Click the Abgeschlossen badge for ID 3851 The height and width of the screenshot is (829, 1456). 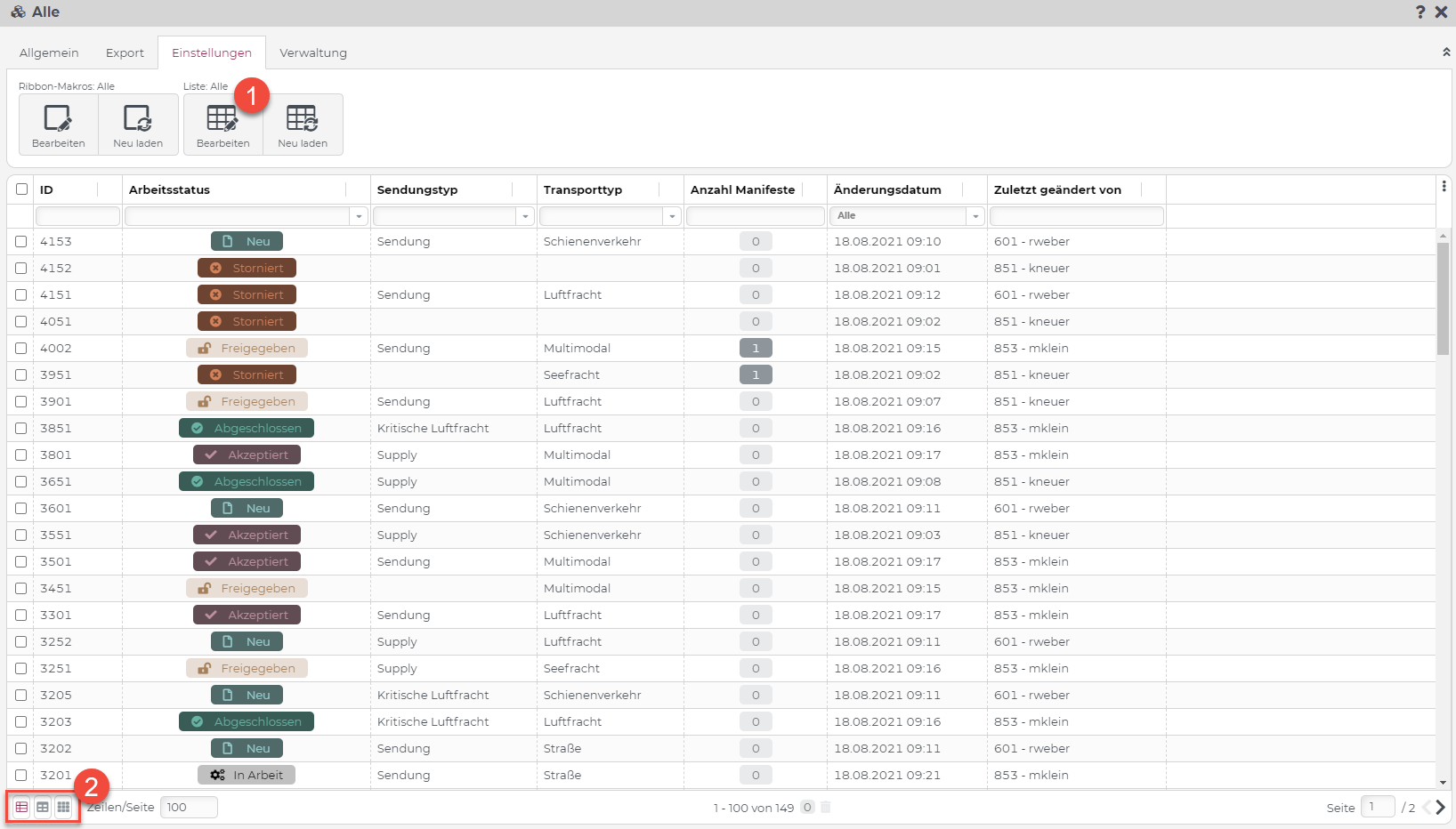[x=247, y=428]
